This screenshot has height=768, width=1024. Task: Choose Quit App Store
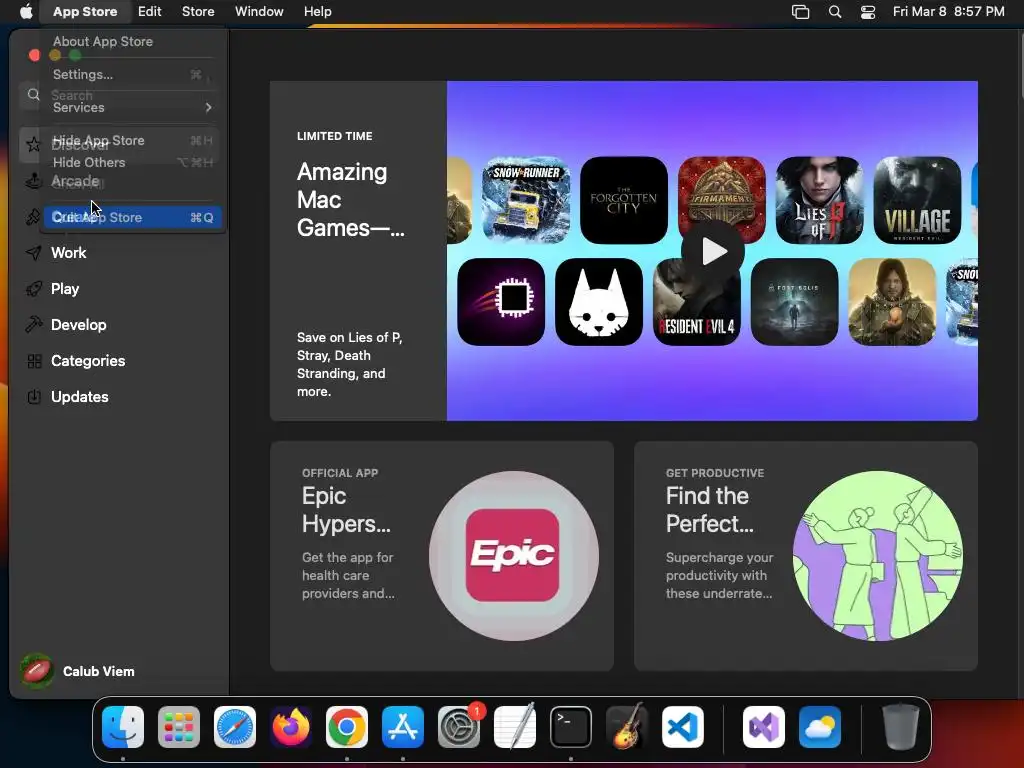click(x=133, y=217)
